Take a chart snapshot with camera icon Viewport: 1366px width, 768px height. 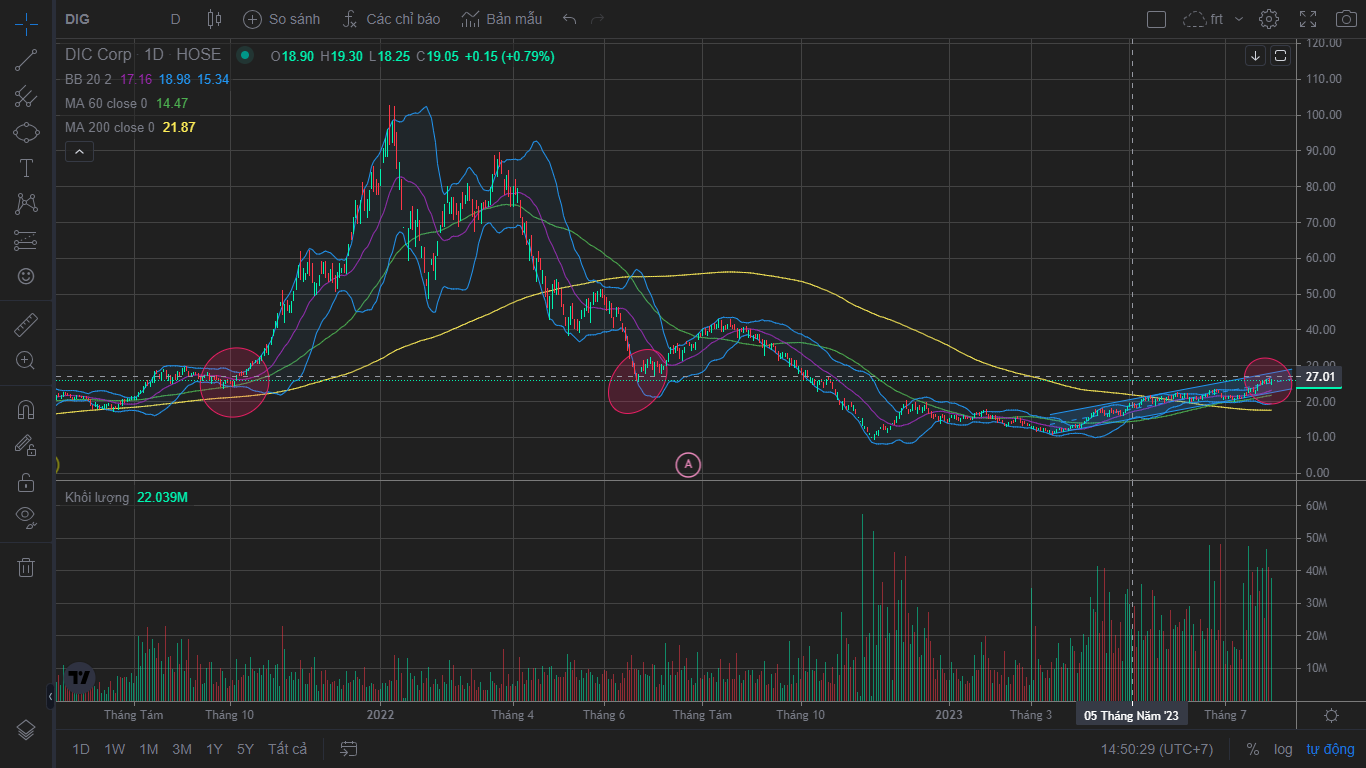coord(1346,19)
